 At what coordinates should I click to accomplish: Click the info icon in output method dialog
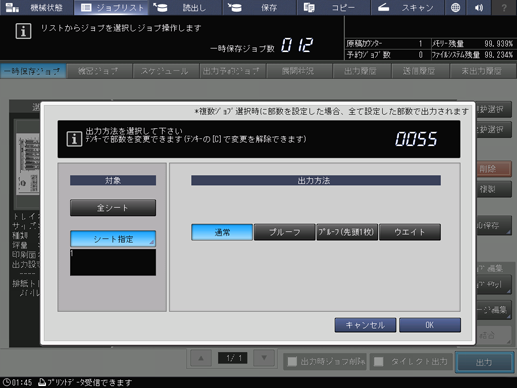pyautogui.click(x=74, y=139)
